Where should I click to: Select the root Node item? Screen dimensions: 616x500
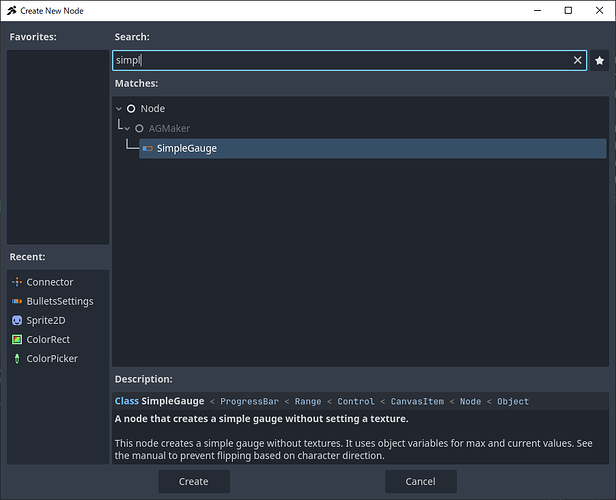[x=153, y=108]
